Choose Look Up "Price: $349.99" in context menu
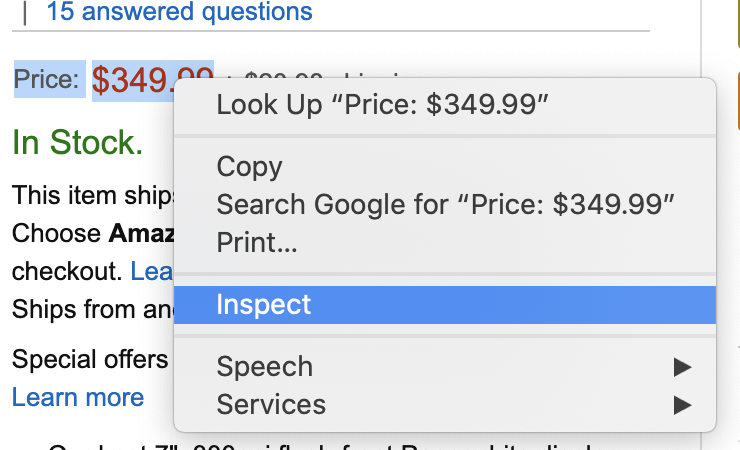The image size is (740, 450). [x=383, y=105]
